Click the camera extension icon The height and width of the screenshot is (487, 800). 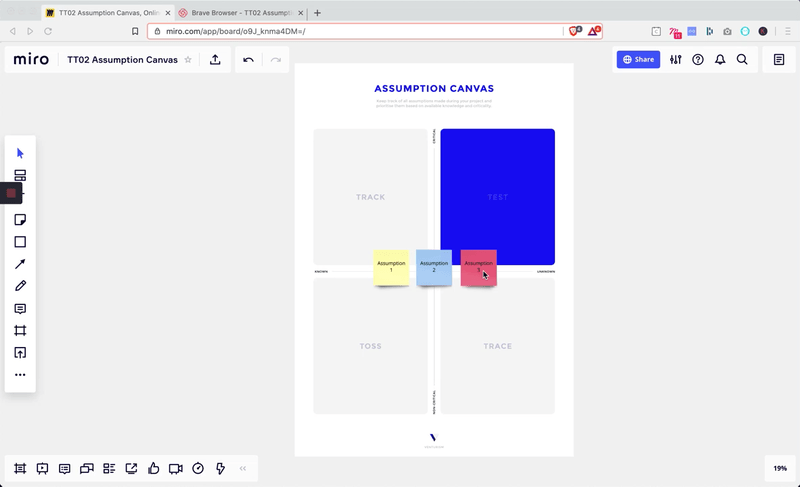tap(727, 31)
